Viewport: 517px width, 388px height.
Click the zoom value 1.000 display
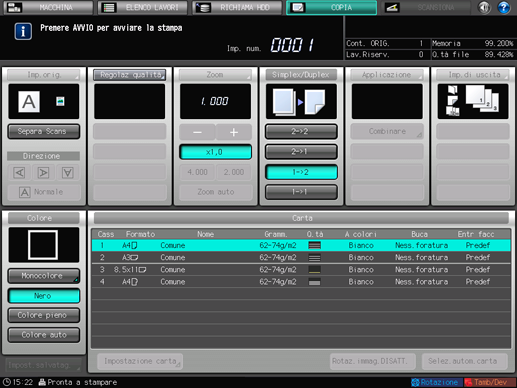tap(215, 101)
